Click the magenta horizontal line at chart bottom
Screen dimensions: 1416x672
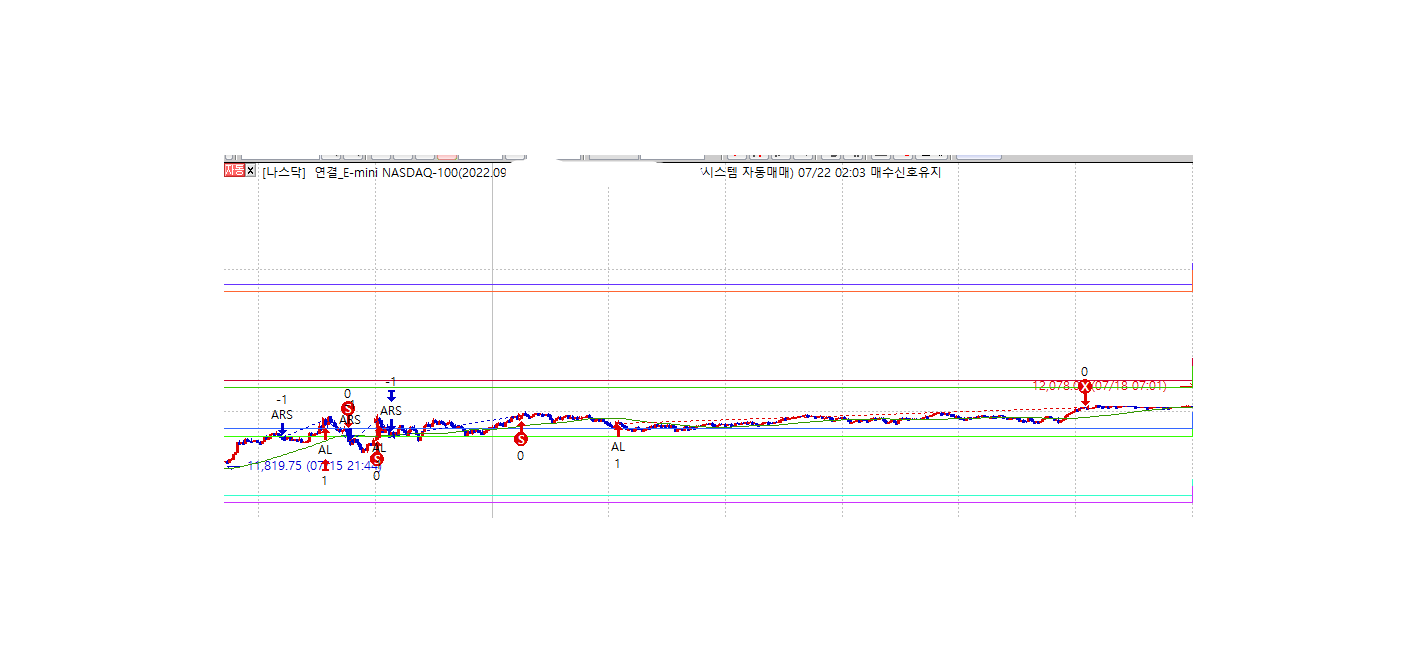700,503
